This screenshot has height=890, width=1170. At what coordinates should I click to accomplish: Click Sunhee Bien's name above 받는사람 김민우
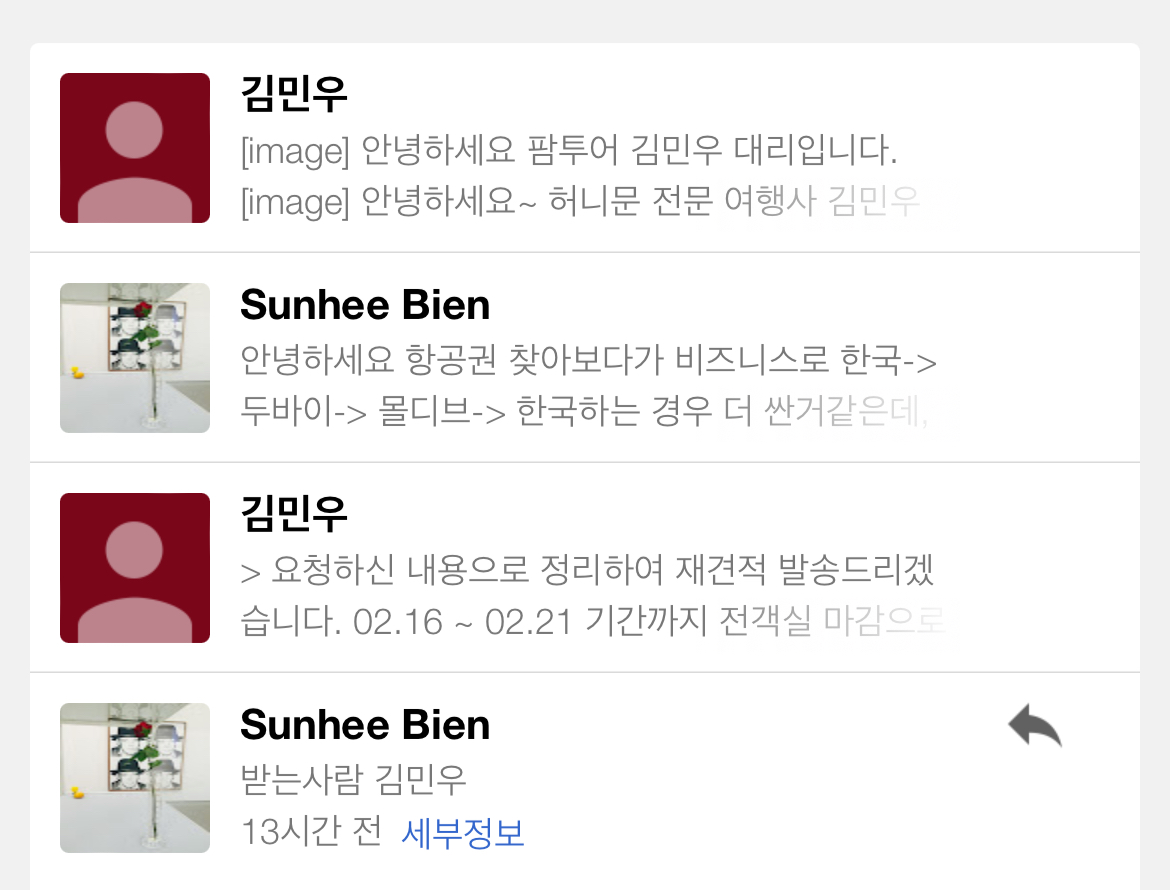coord(365,725)
